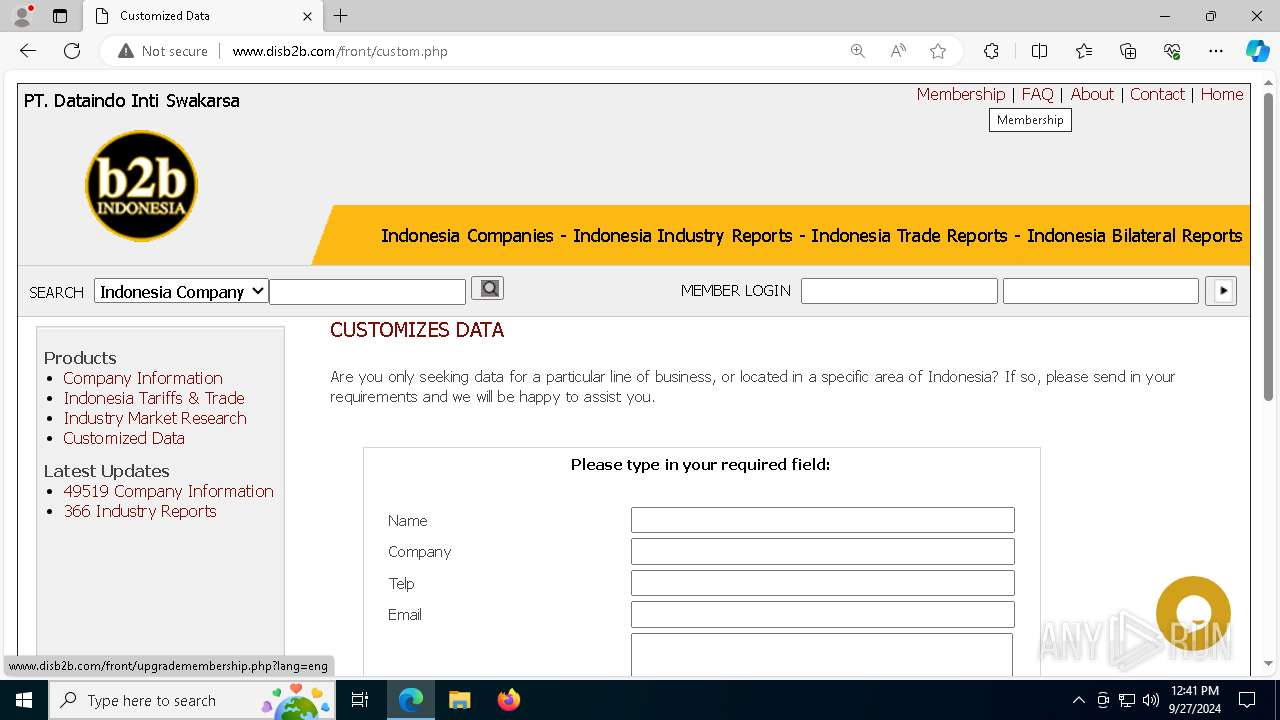
Task: Open the Membership link in top menu
Action: click(x=961, y=94)
